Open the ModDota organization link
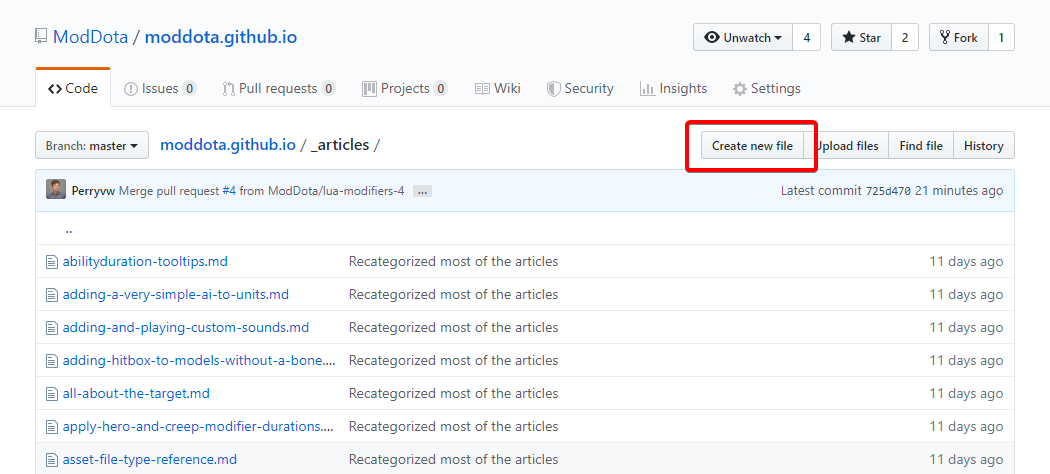The height and width of the screenshot is (474, 1050). [90, 37]
